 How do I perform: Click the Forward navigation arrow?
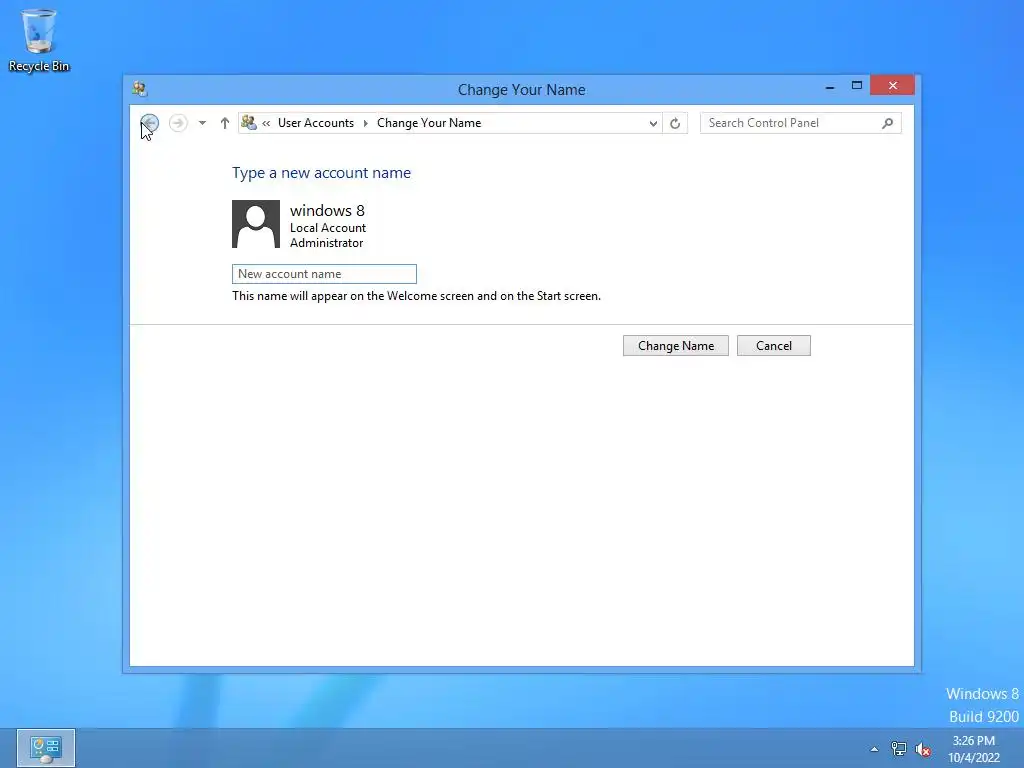pos(178,123)
